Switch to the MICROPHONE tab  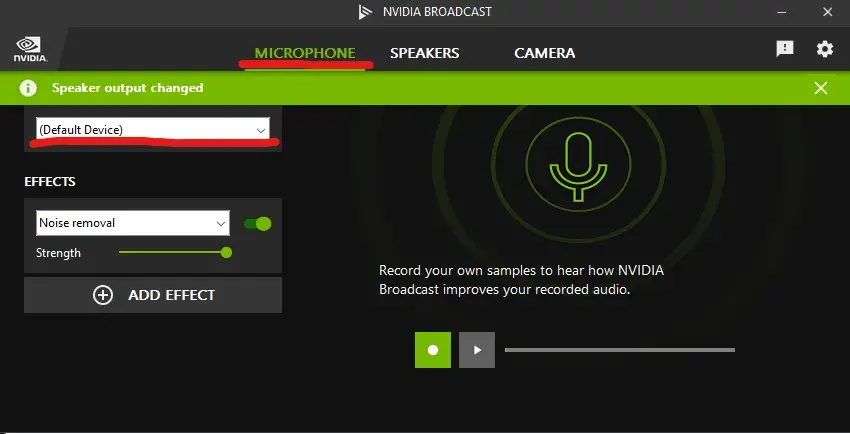point(305,53)
